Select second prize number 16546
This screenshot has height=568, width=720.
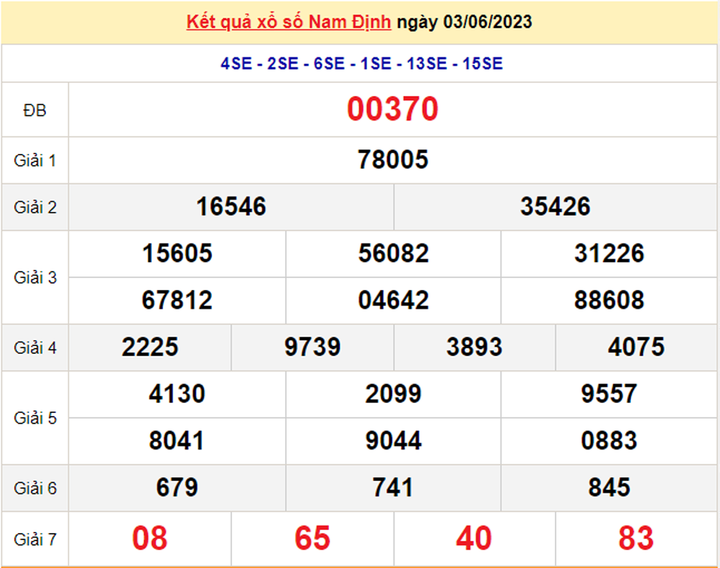231,207
